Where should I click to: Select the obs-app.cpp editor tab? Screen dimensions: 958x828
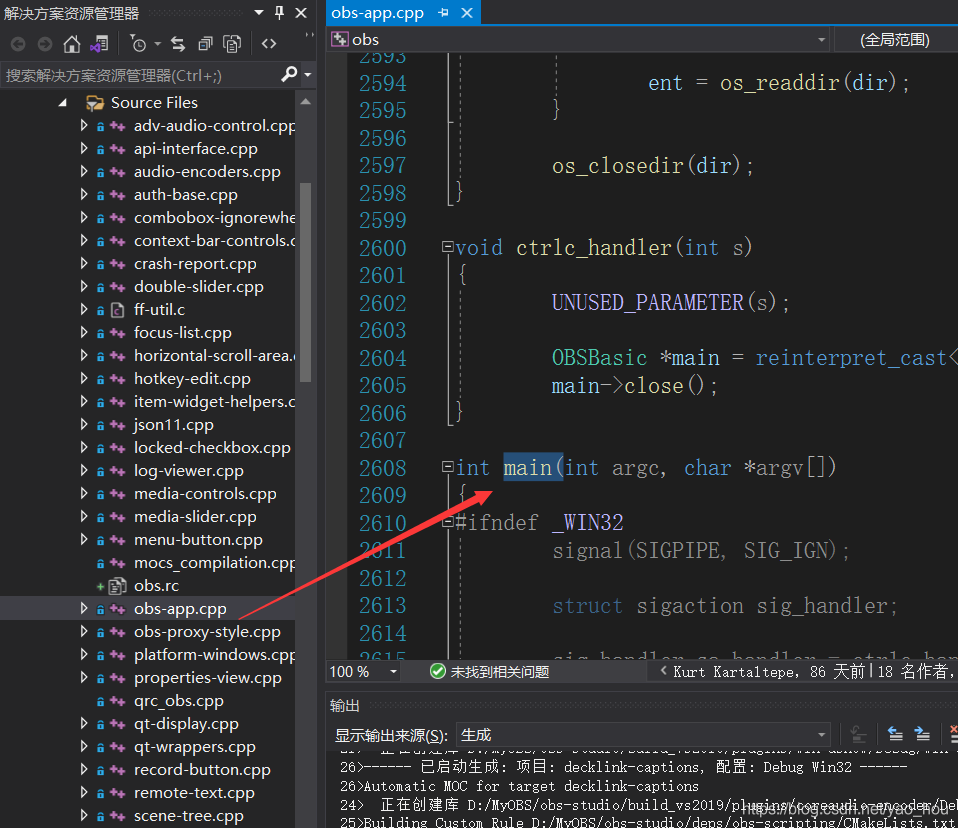(x=377, y=13)
